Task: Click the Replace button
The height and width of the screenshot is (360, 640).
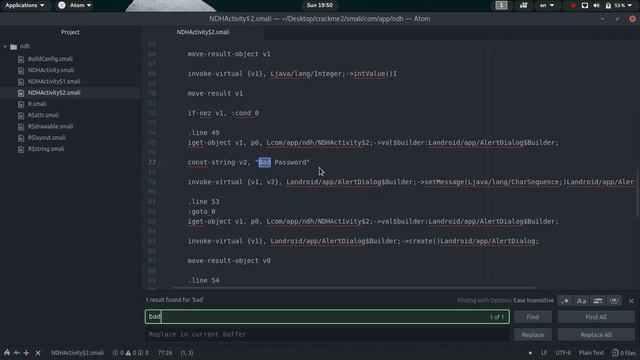Action: coord(533,335)
